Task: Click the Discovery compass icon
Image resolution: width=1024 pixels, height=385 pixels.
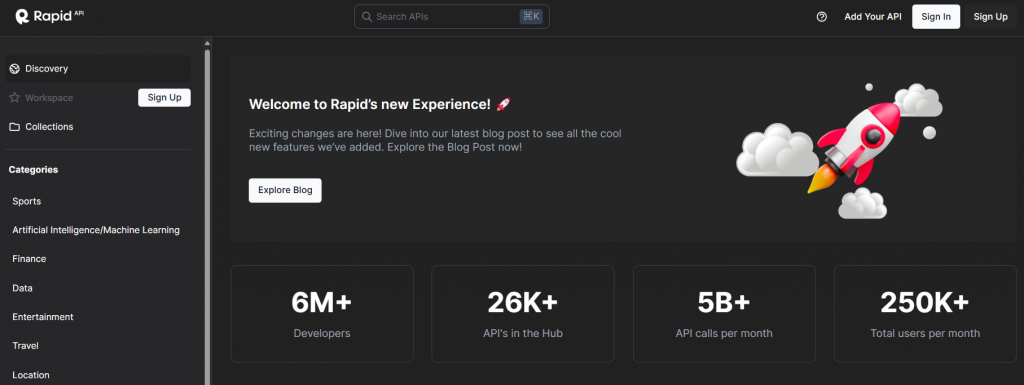Action: point(14,69)
